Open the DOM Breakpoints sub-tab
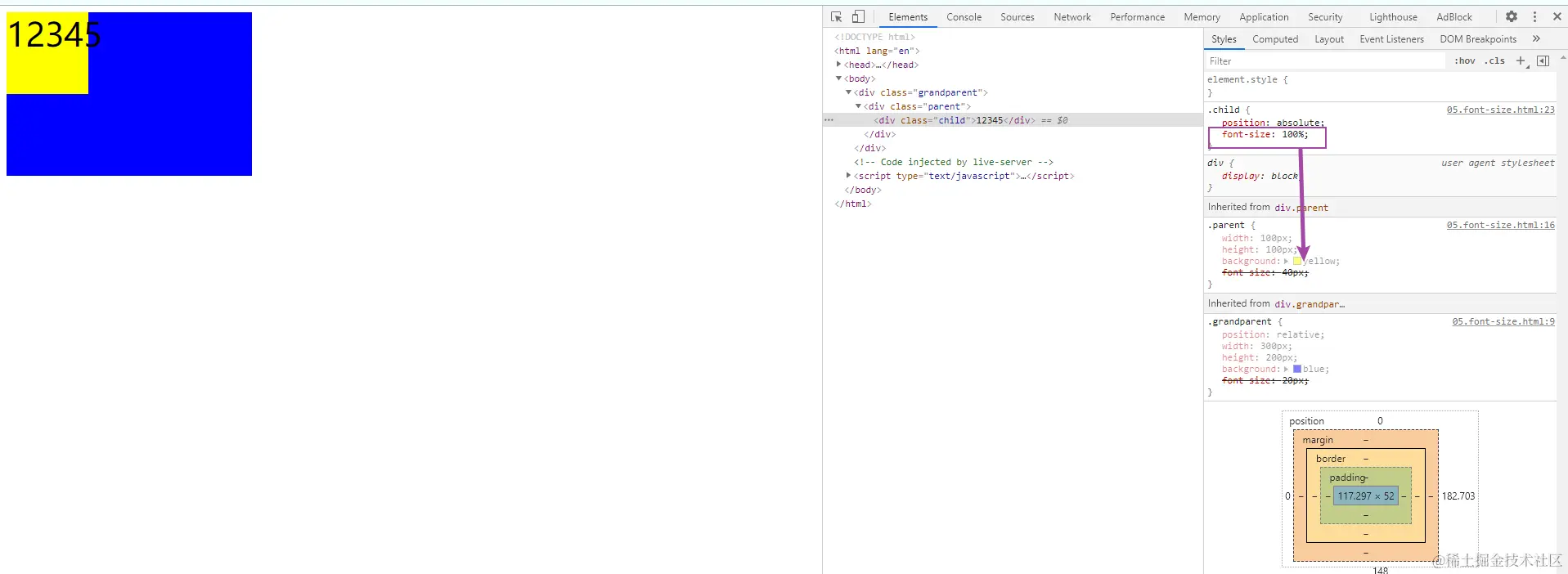The height and width of the screenshot is (574, 1568). [x=1478, y=39]
